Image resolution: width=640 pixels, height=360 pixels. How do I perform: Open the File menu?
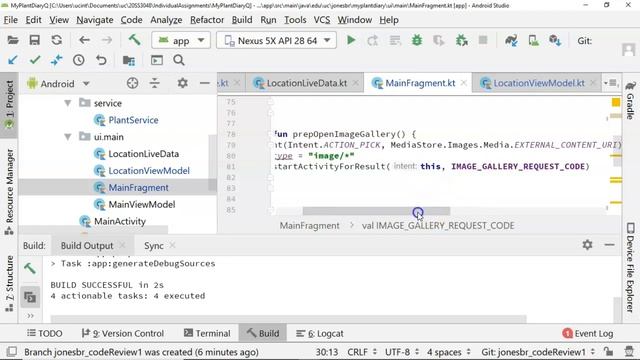click(x=11, y=20)
